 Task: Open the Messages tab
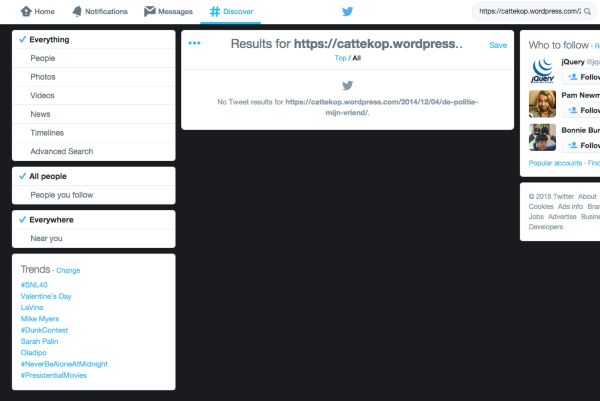[x=168, y=12]
